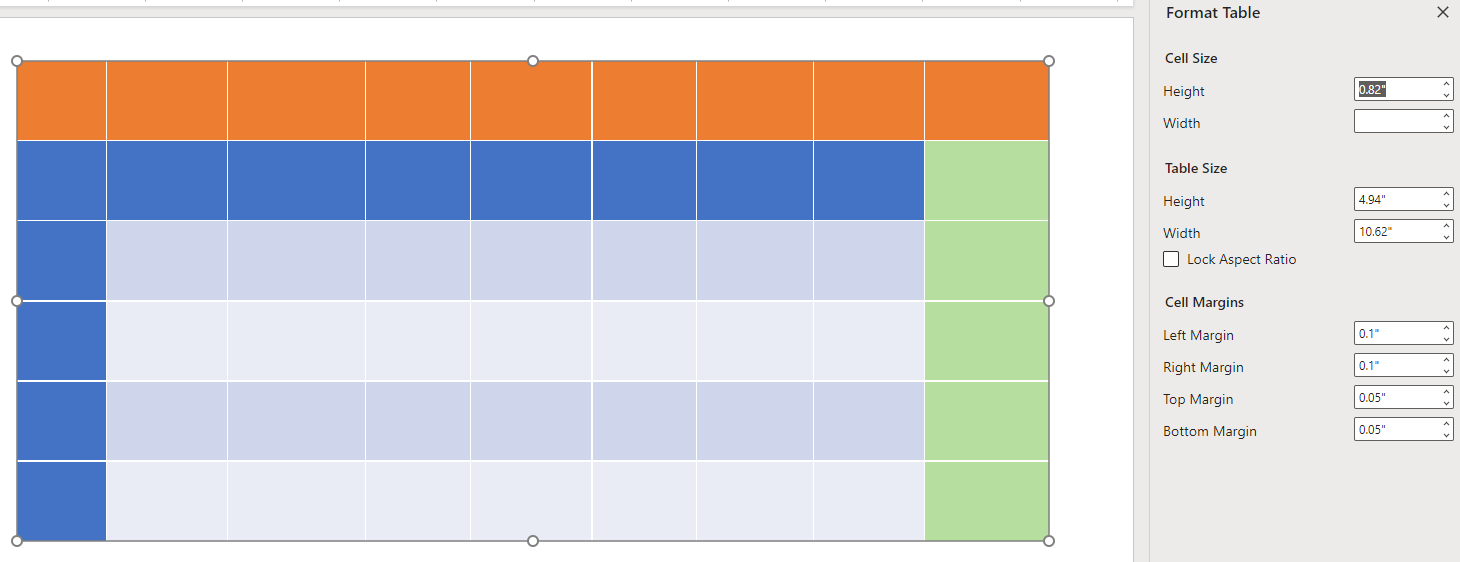Viewport: 1460px width, 562px height.
Task: Click the Table Size Width field
Action: click(1397, 232)
